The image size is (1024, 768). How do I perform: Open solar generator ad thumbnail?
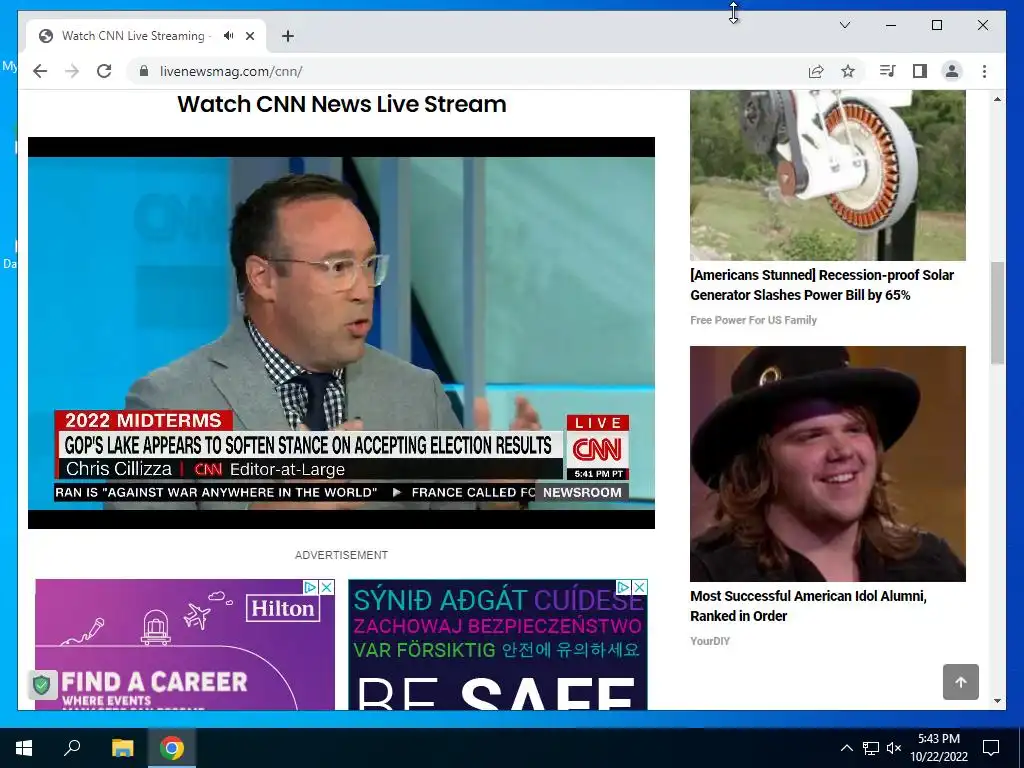(x=827, y=175)
